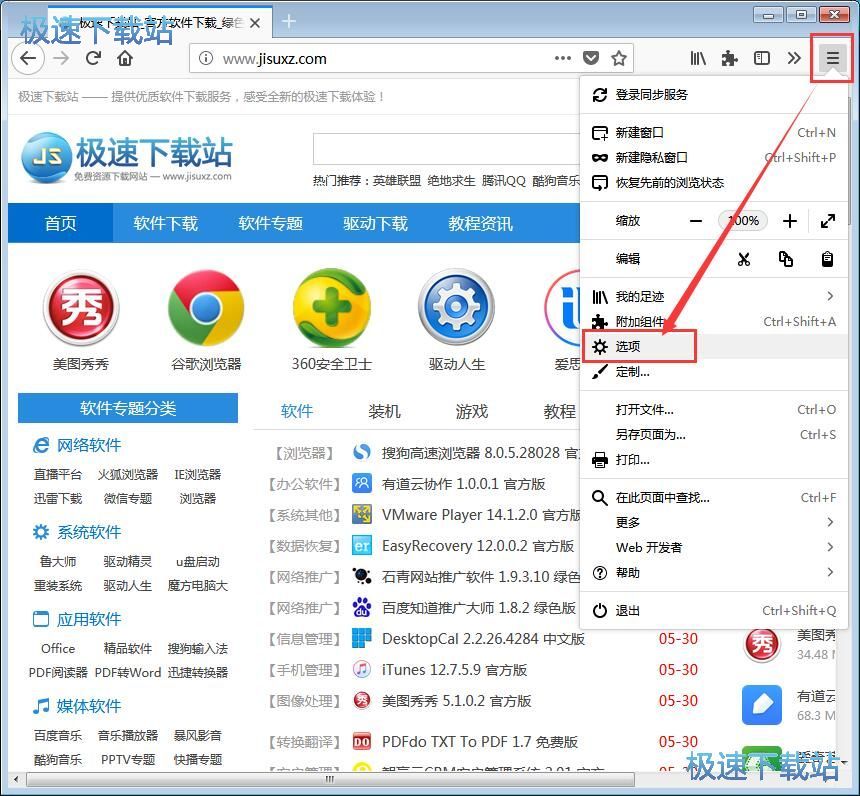This screenshot has width=860, height=796.
Task: Bookmark this page with the star
Action: pos(619,58)
